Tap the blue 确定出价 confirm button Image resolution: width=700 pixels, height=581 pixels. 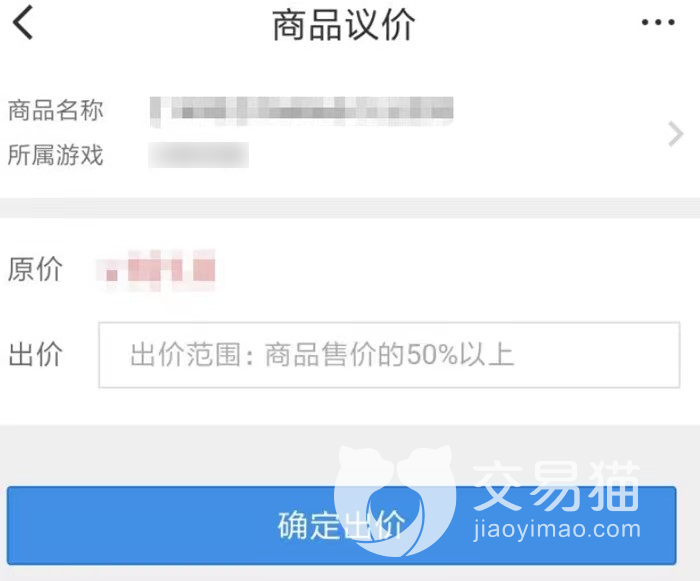[x=342, y=525]
